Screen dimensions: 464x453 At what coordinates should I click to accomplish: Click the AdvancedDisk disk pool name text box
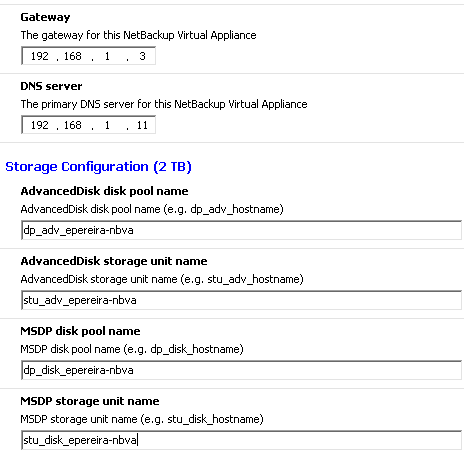point(241,230)
